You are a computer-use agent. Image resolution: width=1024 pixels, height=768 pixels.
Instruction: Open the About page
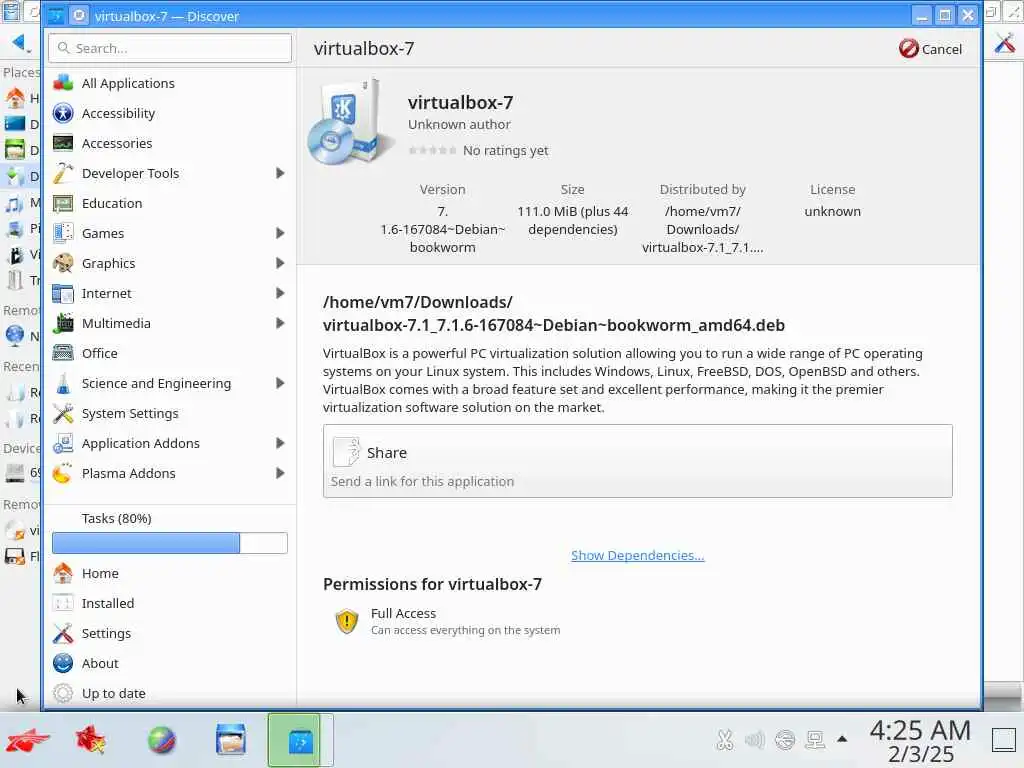tap(170, 664)
